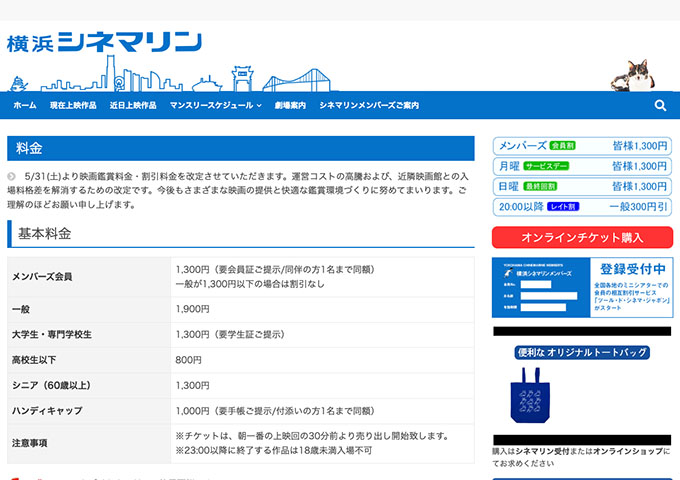
Task: Click the ※23:00以降 age restriction note
Action: (274, 451)
